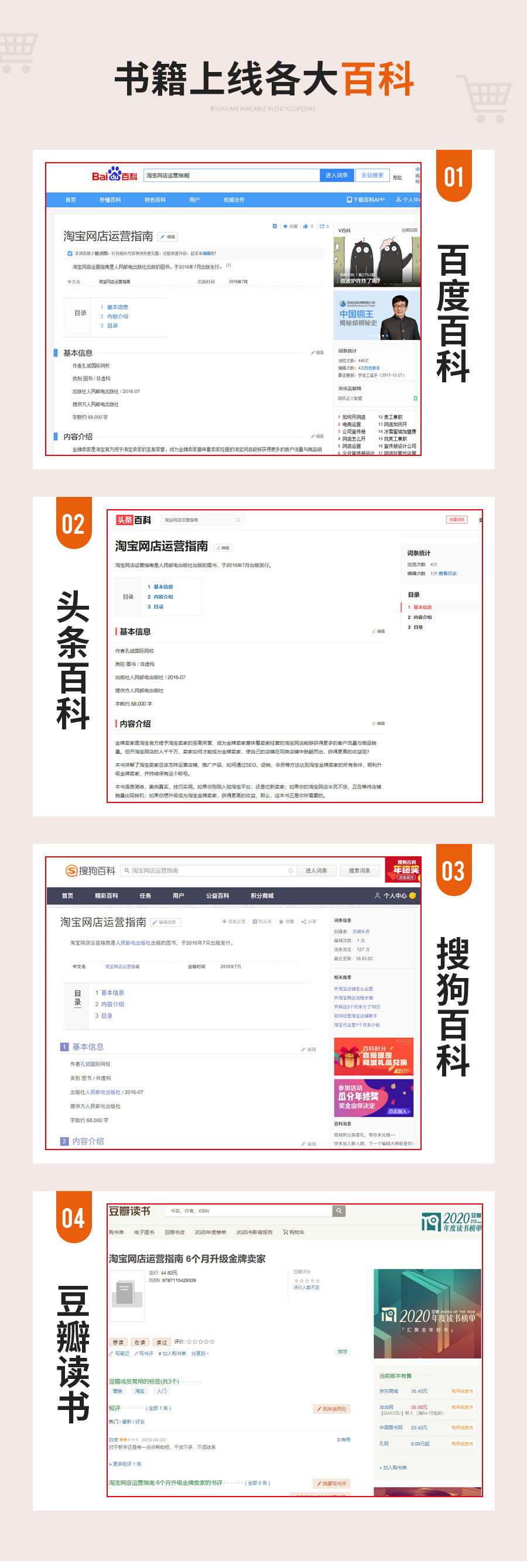Click the 分享 share icon on Sogou Baike

303,922
